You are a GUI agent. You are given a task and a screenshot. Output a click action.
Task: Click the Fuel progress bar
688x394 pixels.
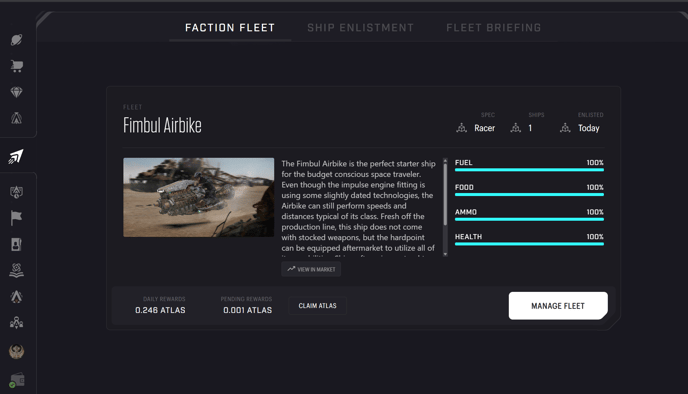click(529, 170)
